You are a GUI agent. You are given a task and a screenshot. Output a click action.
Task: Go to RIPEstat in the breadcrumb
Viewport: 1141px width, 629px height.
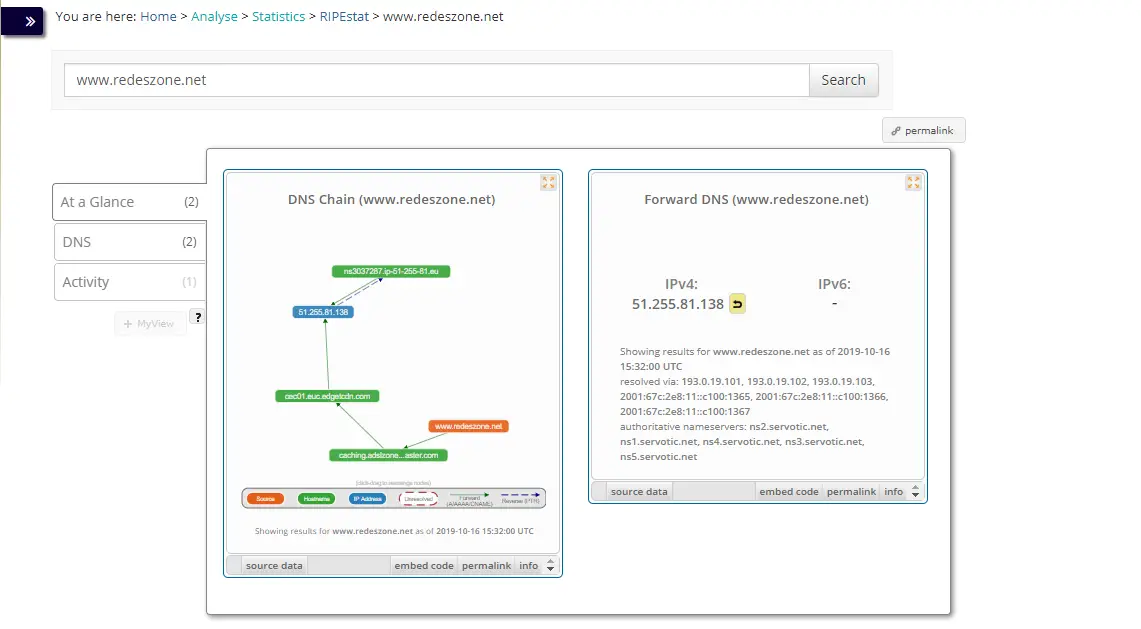[344, 17]
